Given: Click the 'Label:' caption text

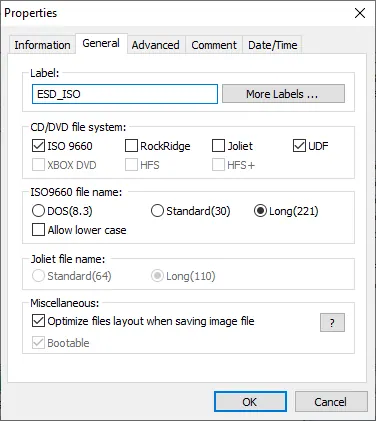Looking at the screenshot, I should (45, 73).
